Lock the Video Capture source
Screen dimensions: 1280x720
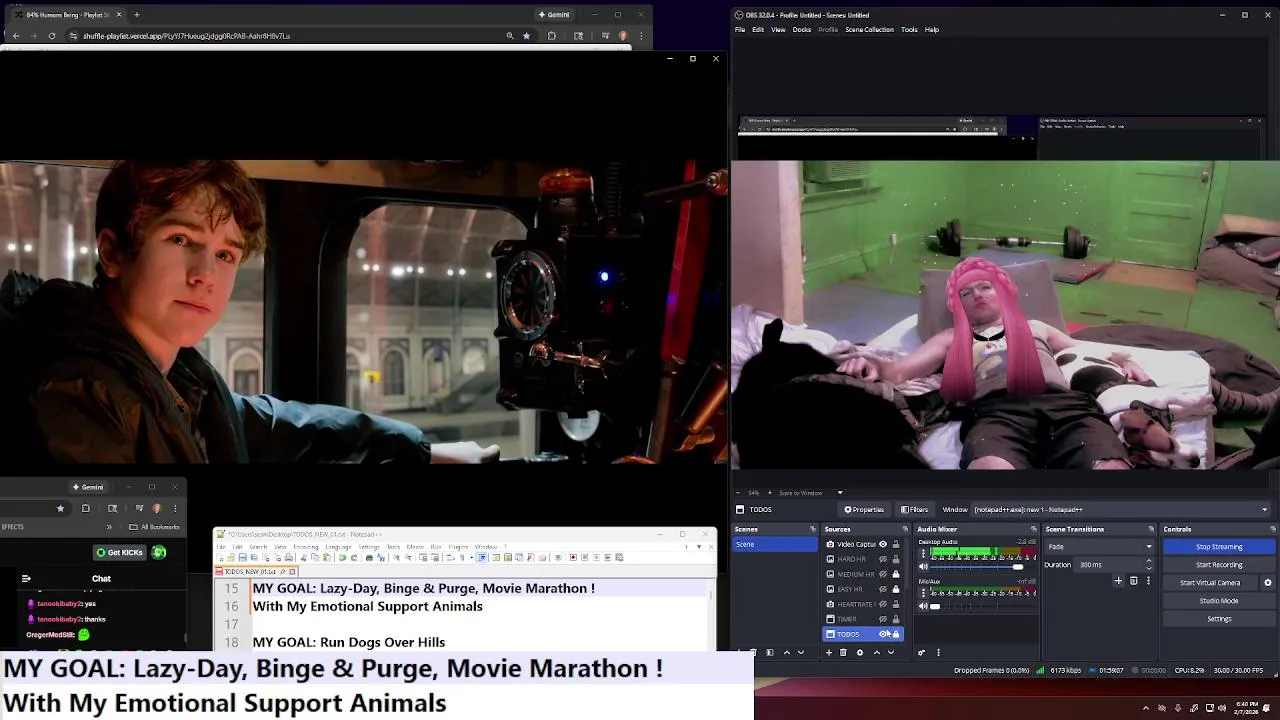pyautogui.click(x=896, y=544)
